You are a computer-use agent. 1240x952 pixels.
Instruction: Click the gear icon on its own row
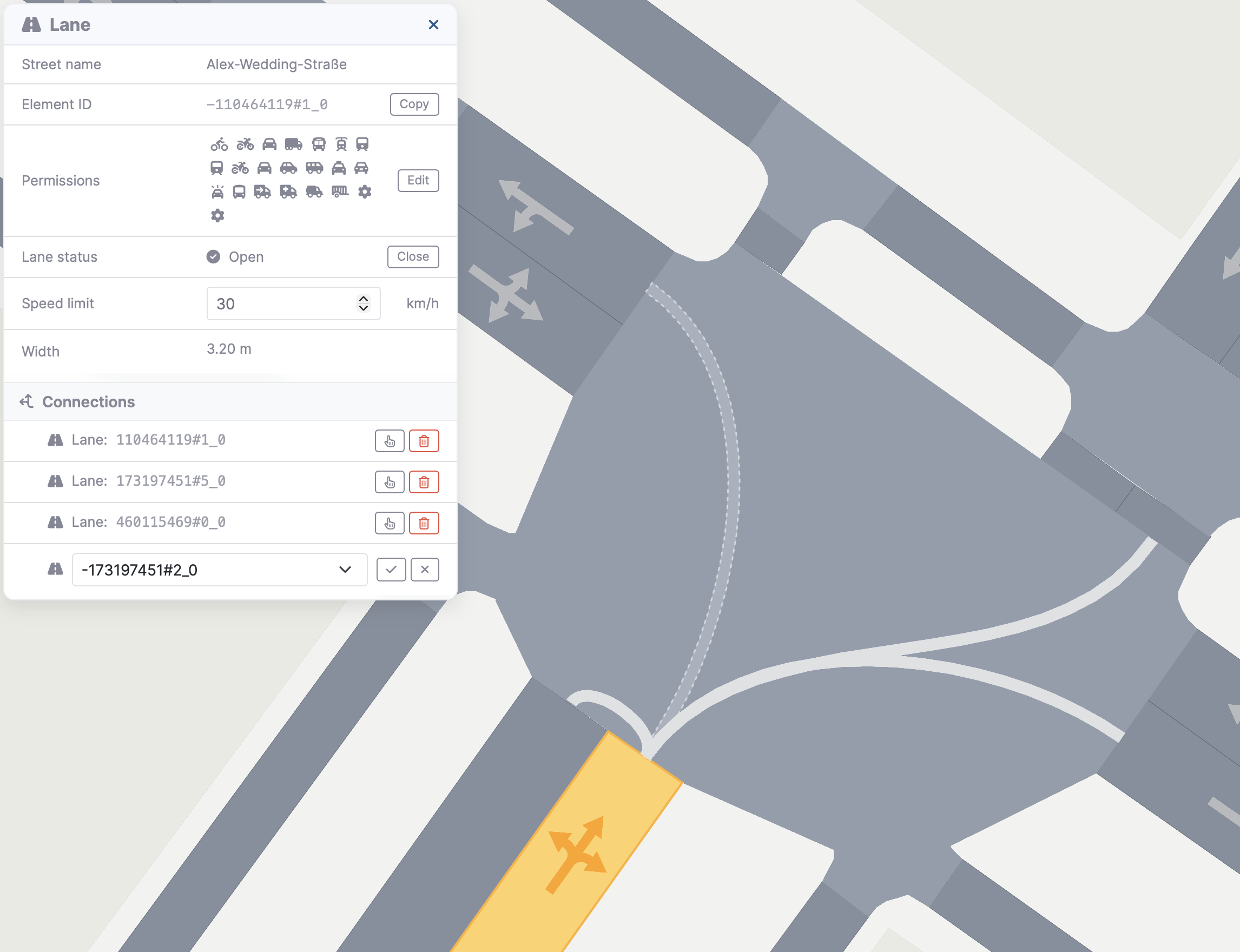(x=217, y=216)
